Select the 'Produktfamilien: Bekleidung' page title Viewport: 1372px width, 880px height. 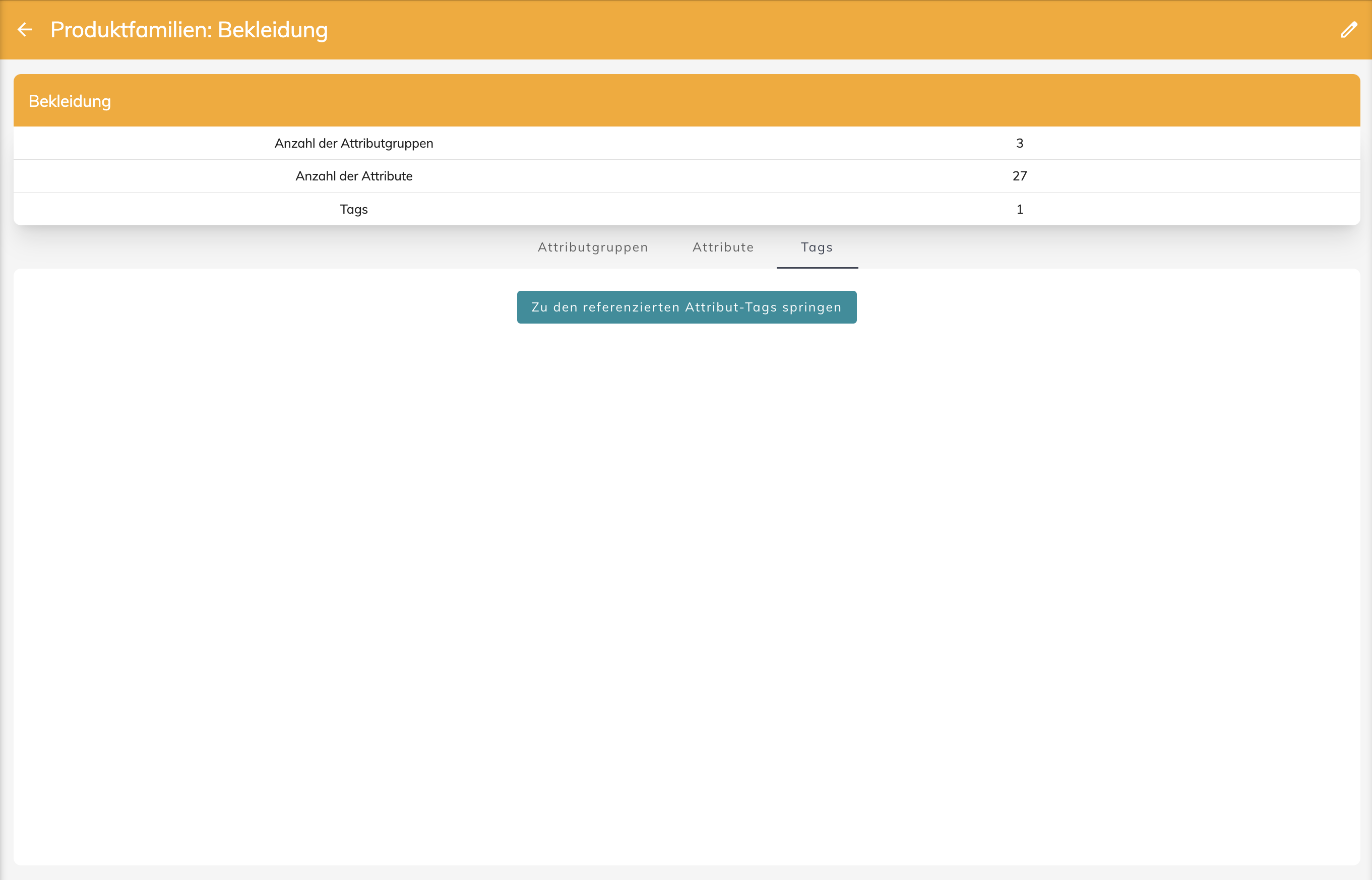point(189,30)
